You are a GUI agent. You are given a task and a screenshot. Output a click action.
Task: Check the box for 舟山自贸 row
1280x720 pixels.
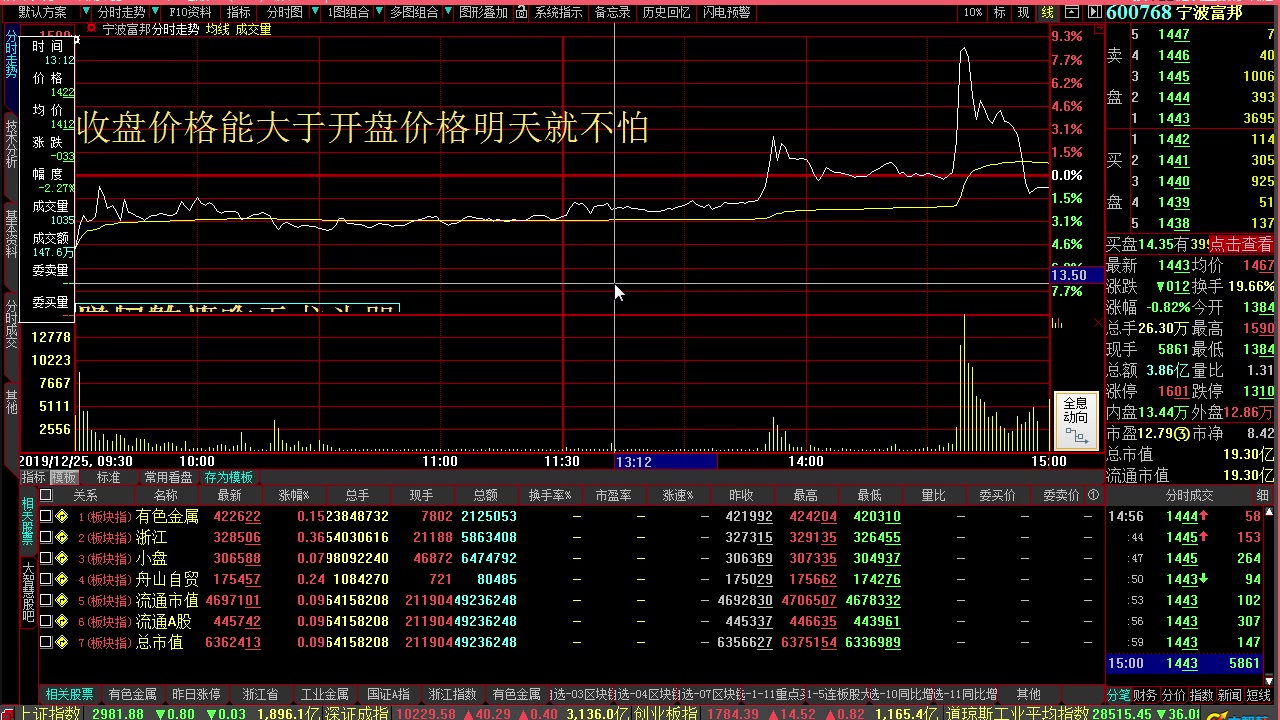(45, 580)
